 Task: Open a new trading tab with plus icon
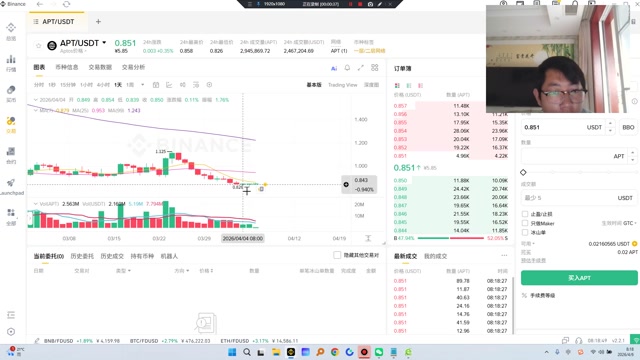tap(98, 22)
